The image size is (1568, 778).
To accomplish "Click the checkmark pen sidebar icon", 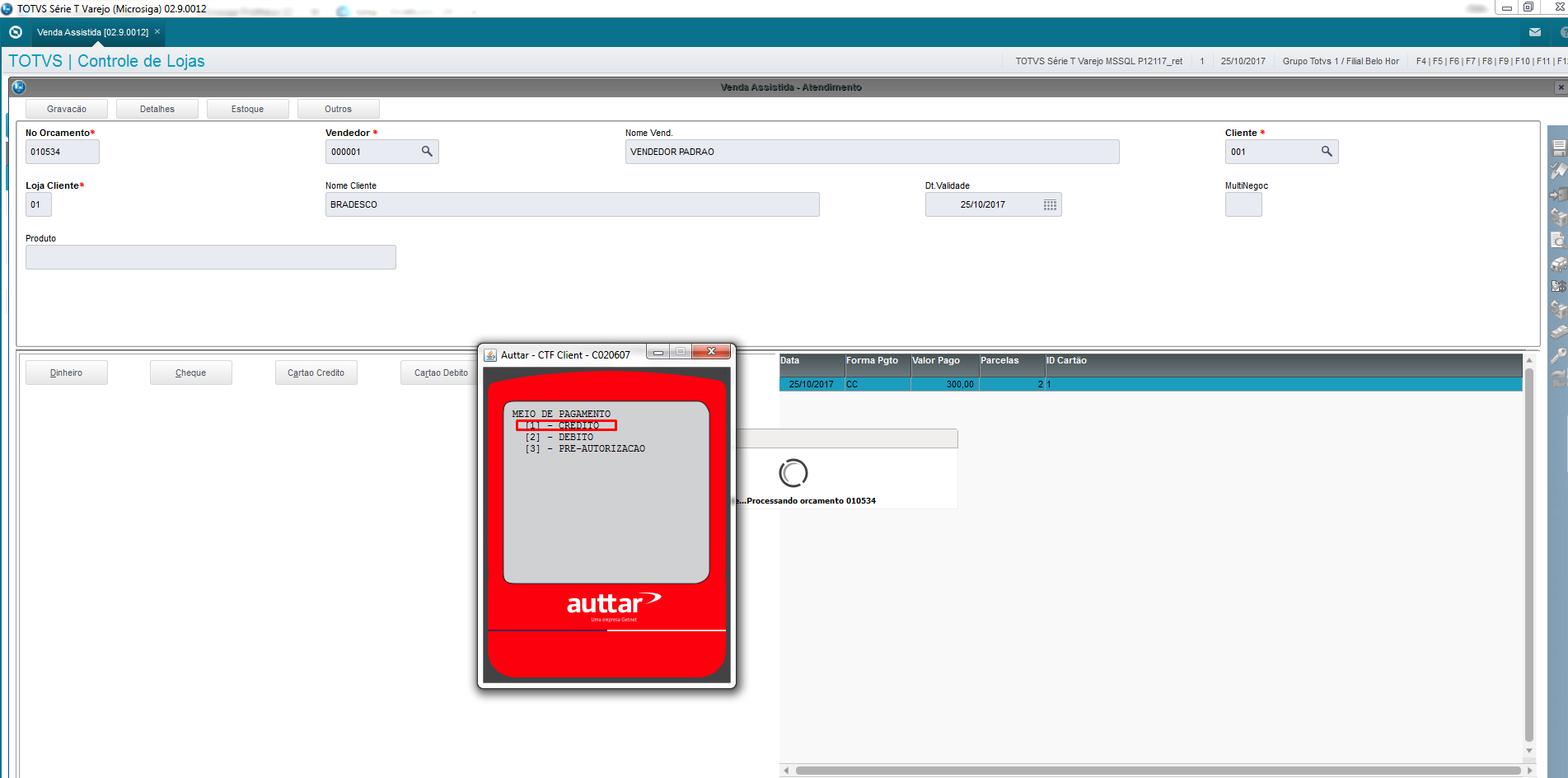I will click(1559, 171).
